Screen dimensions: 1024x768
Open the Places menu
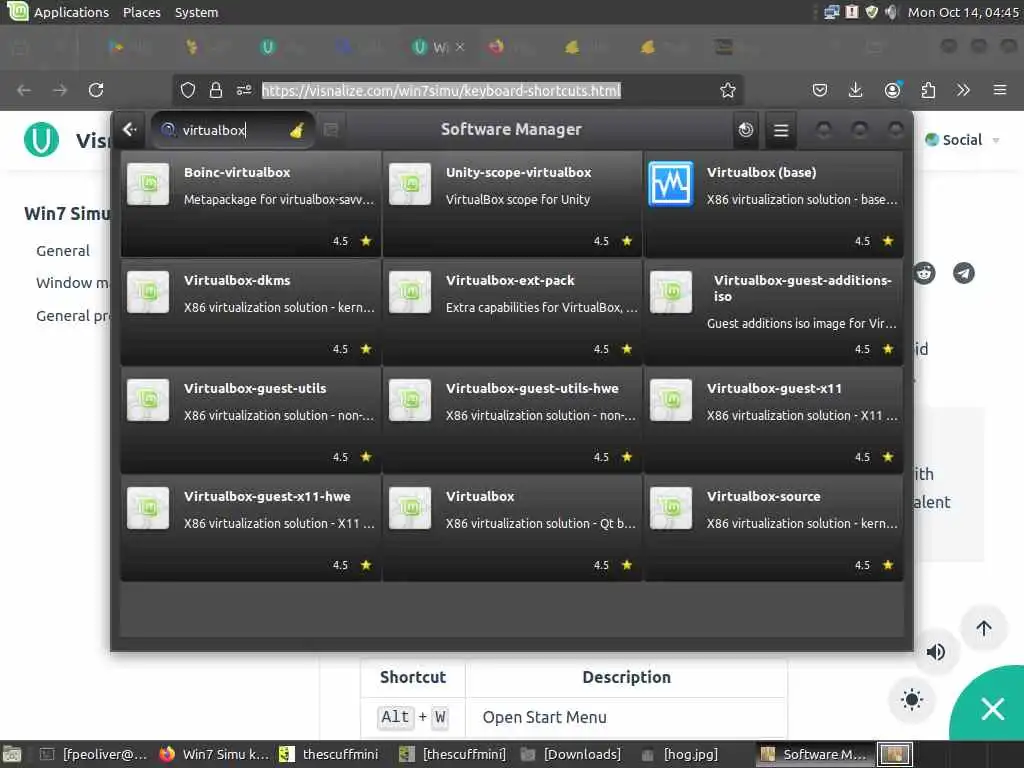click(x=142, y=12)
